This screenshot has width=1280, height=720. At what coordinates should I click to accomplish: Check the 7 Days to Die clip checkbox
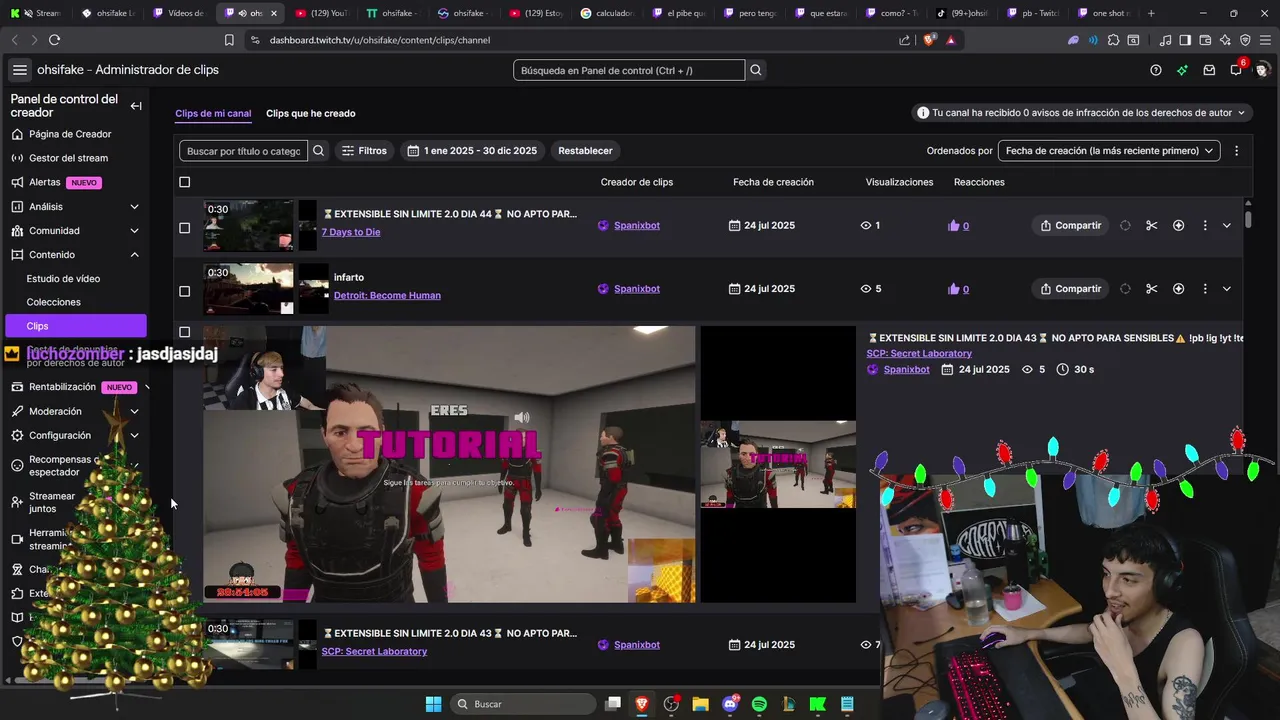click(x=184, y=228)
